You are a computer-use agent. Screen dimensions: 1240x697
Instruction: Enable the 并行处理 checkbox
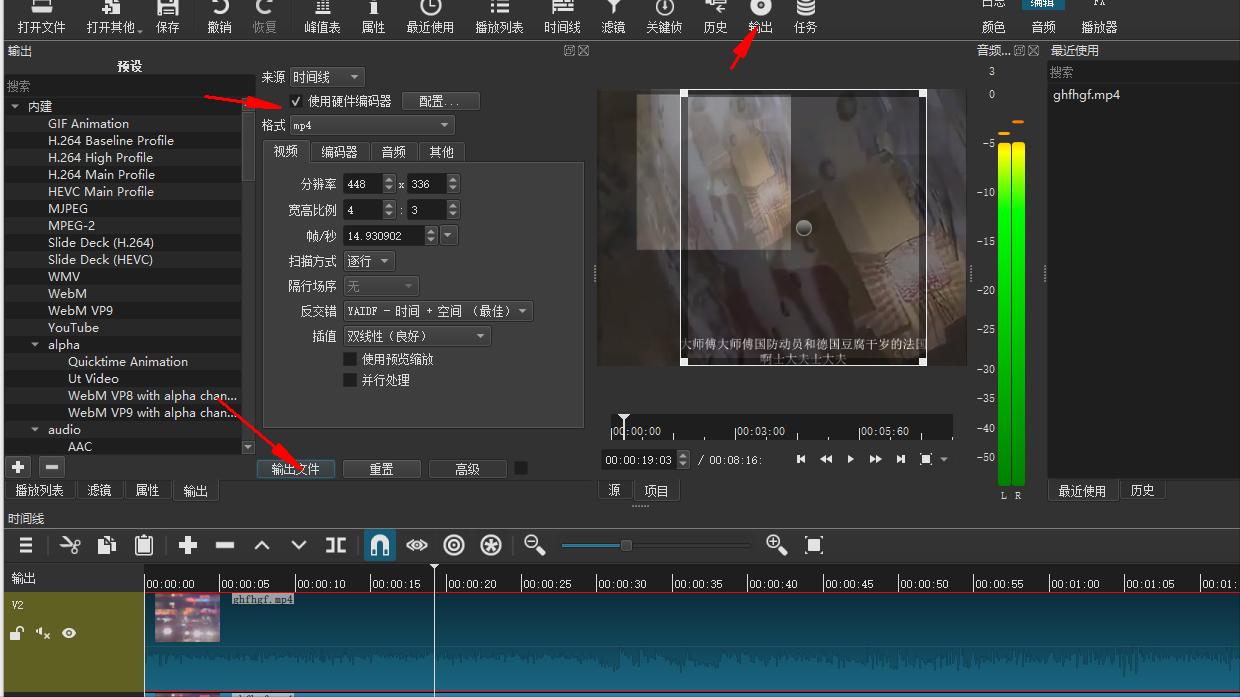tap(349, 380)
